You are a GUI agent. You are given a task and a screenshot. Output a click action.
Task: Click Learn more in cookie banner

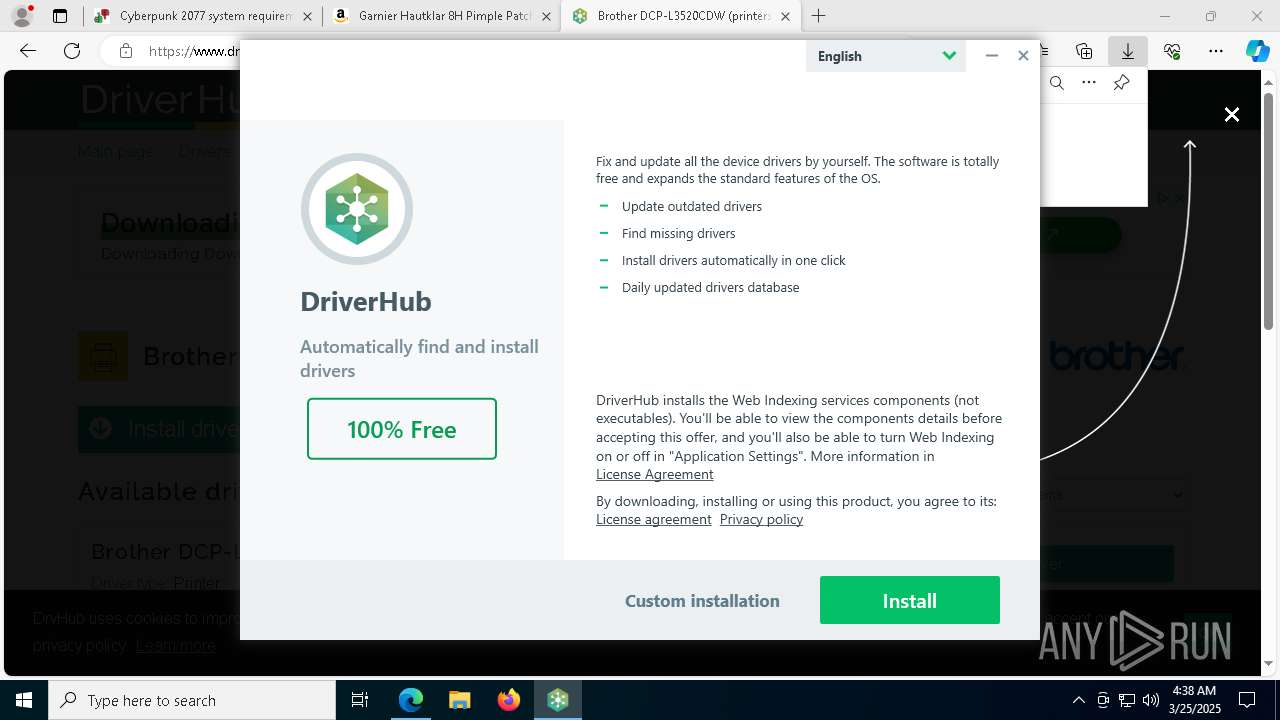[x=176, y=646]
